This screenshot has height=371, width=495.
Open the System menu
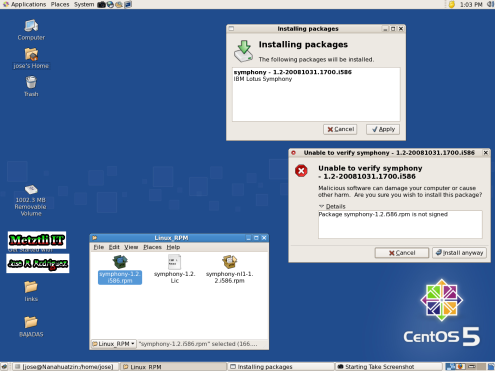(x=84, y=4)
